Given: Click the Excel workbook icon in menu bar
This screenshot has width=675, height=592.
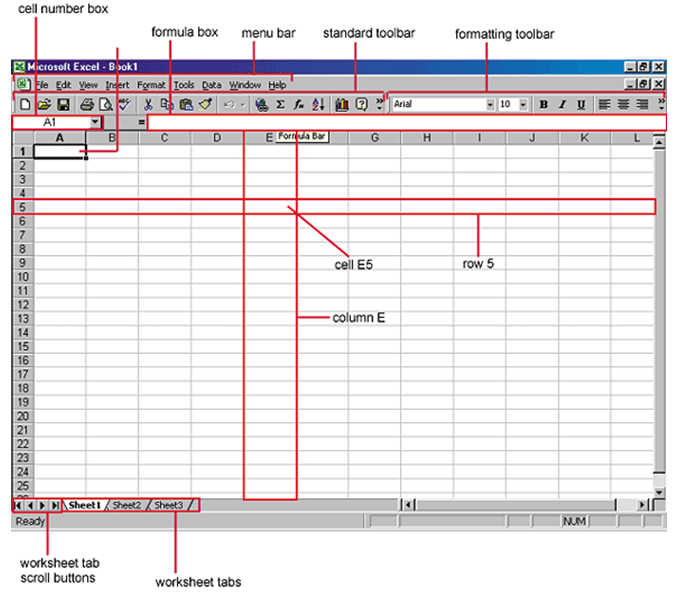Looking at the screenshot, I should (22, 84).
